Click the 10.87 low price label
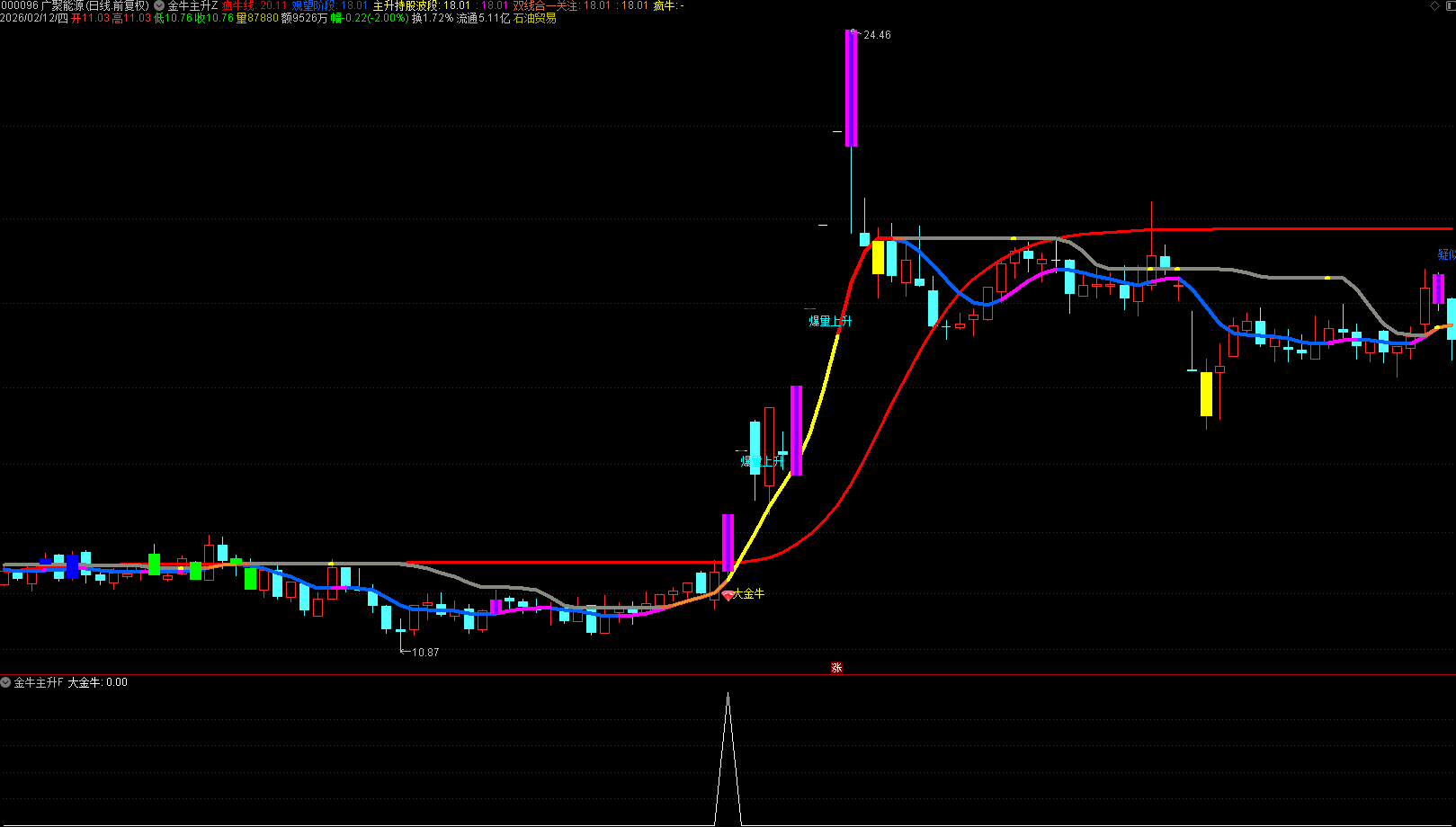 click(425, 653)
